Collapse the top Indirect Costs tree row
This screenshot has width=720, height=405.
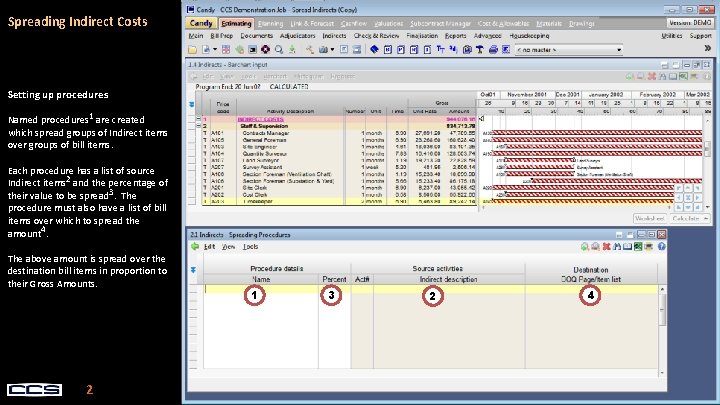(x=198, y=118)
